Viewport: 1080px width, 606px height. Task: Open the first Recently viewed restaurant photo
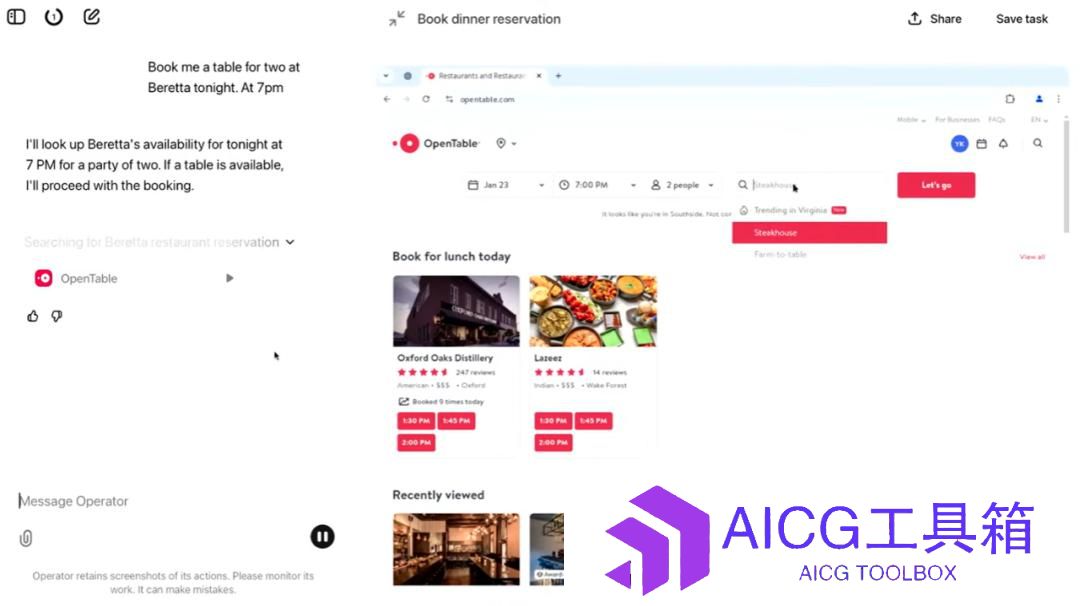[456, 550]
